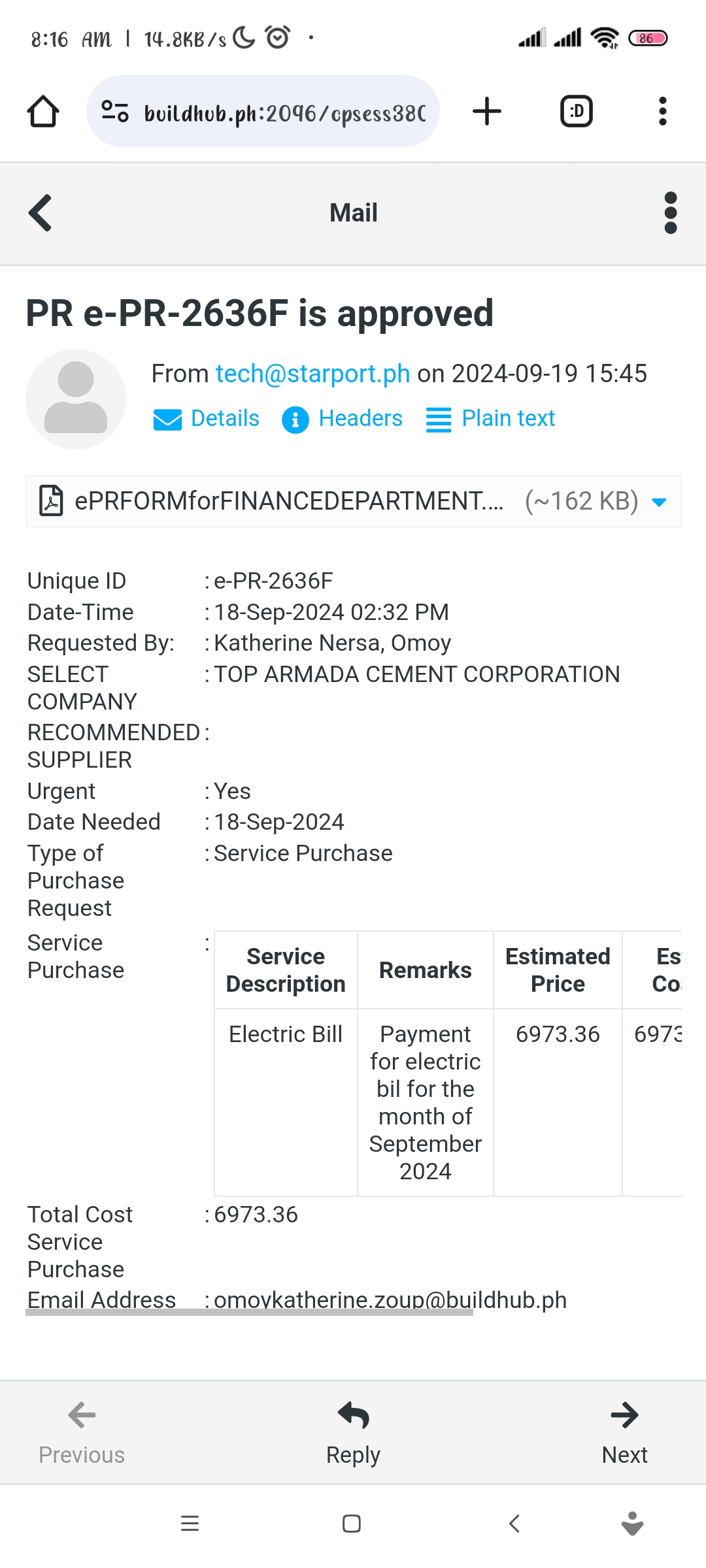706x1568 pixels.
Task: Tap the sender avatar picture
Action: [76, 399]
